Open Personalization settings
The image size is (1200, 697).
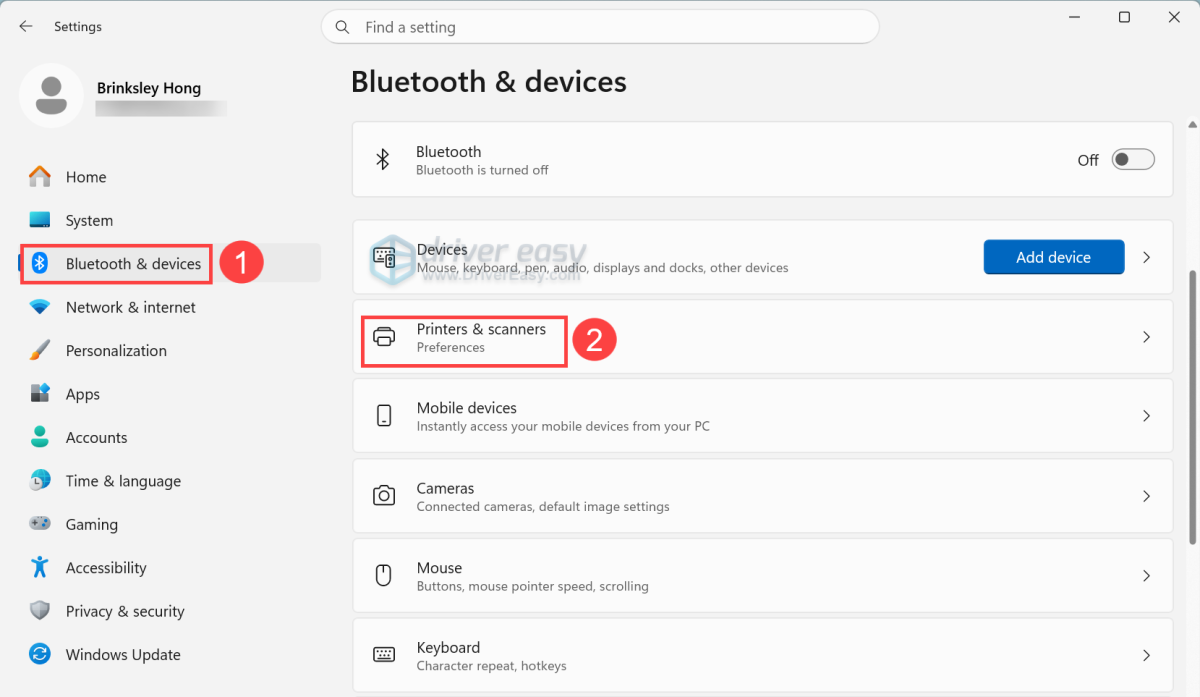coord(170,351)
